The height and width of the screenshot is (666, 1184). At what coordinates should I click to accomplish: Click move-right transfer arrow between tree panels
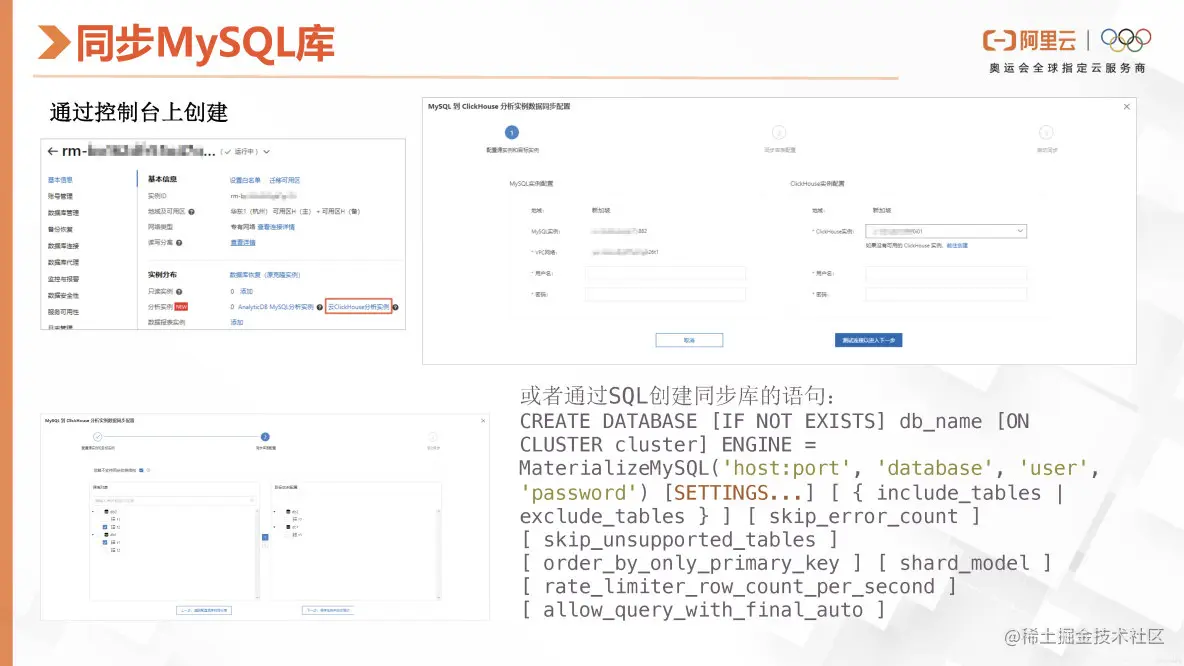265,537
